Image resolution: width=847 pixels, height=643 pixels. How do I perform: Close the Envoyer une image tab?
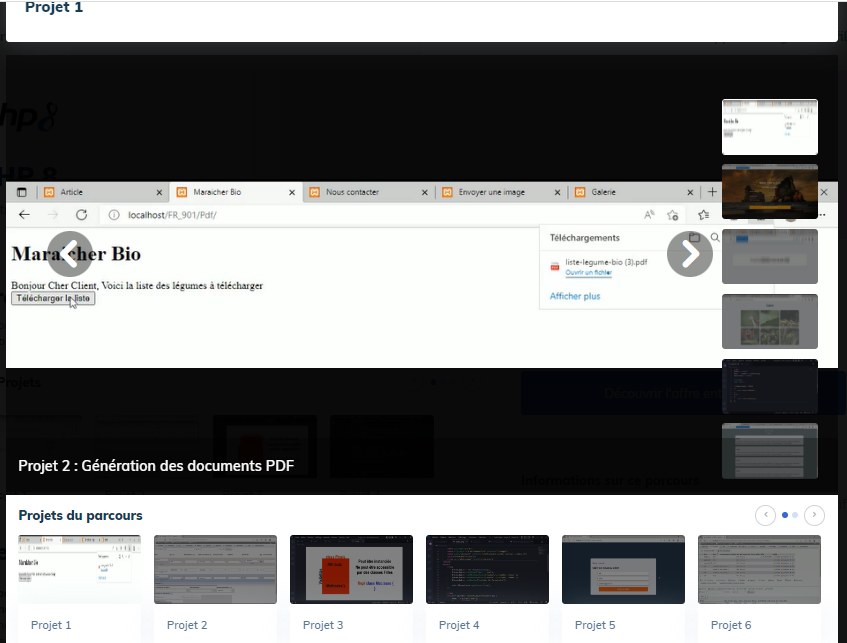557,192
